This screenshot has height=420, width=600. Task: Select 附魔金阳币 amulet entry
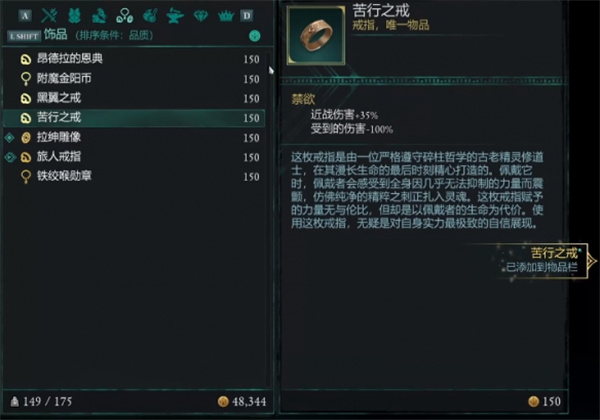[x=134, y=78]
